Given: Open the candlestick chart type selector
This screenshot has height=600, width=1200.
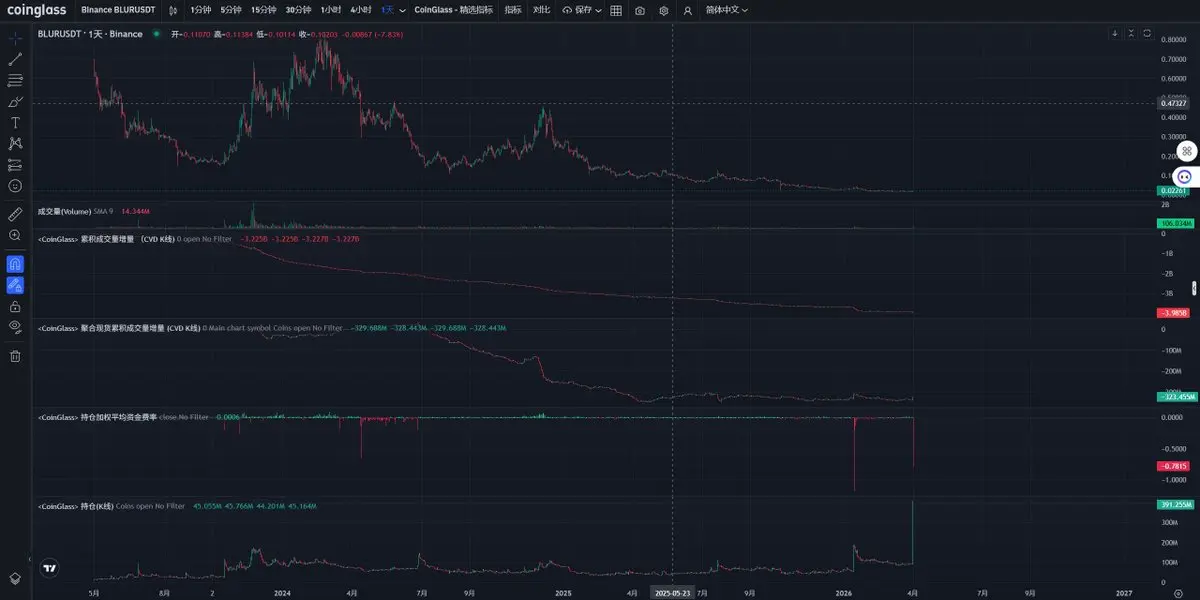Looking at the screenshot, I should [173, 10].
